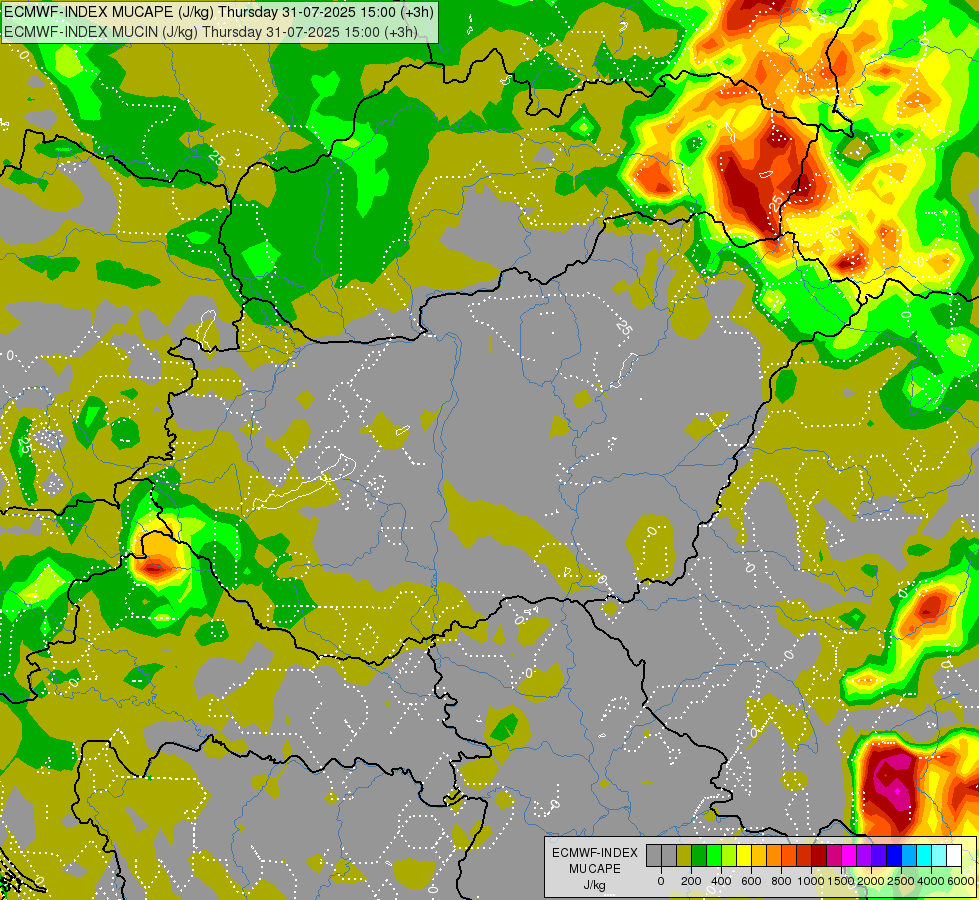Select the sky blue legend swatch after 2500
This screenshot has height=900, width=979.
(909, 856)
